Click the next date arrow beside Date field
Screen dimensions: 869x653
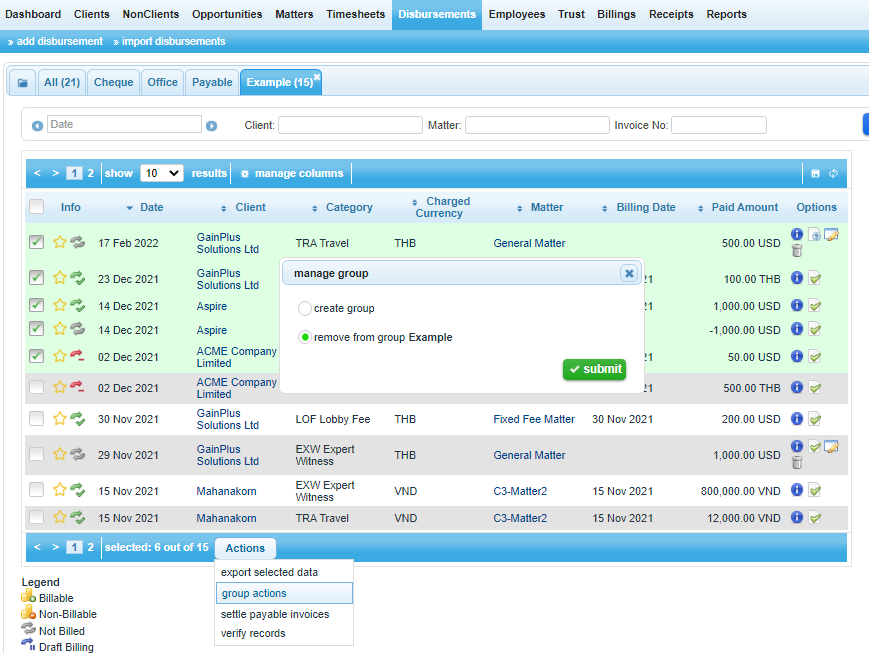click(x=212, y=125)
